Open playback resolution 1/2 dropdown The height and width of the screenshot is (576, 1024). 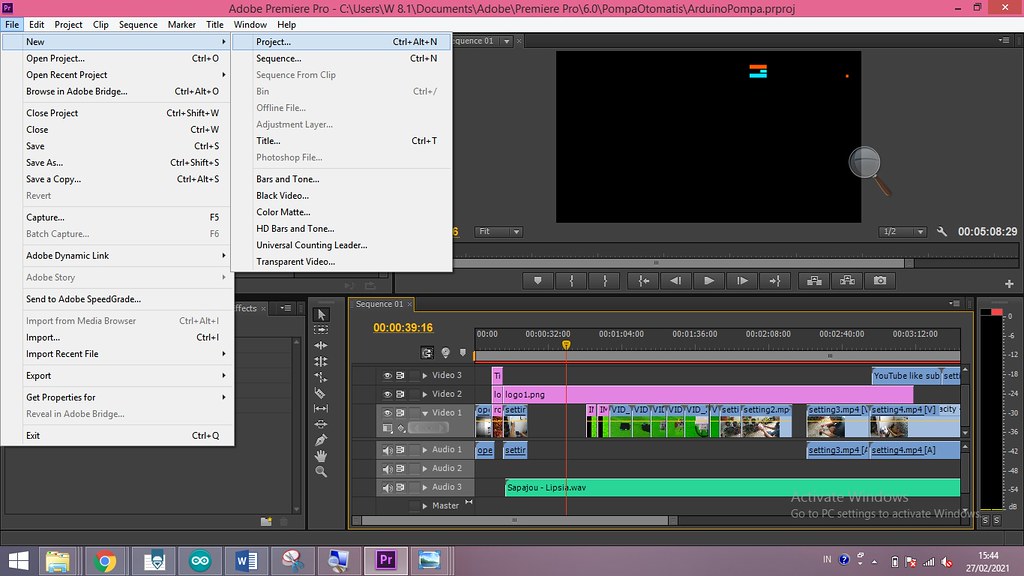(903, 232)
